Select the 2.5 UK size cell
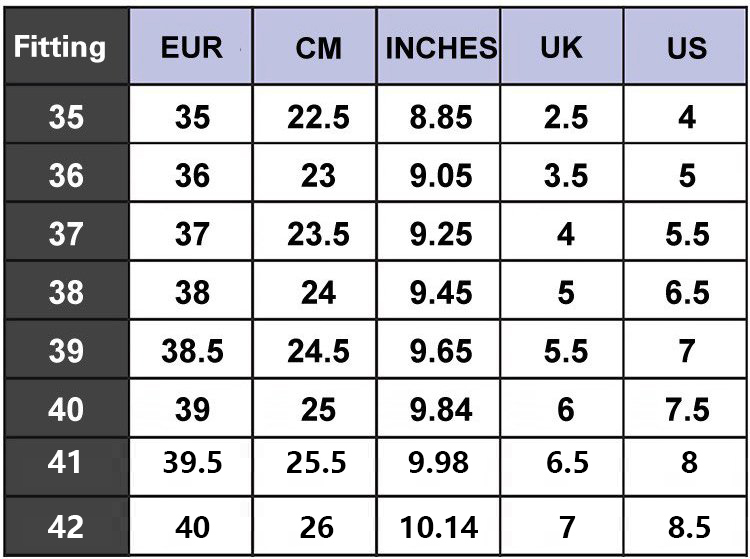 (565, 118)
